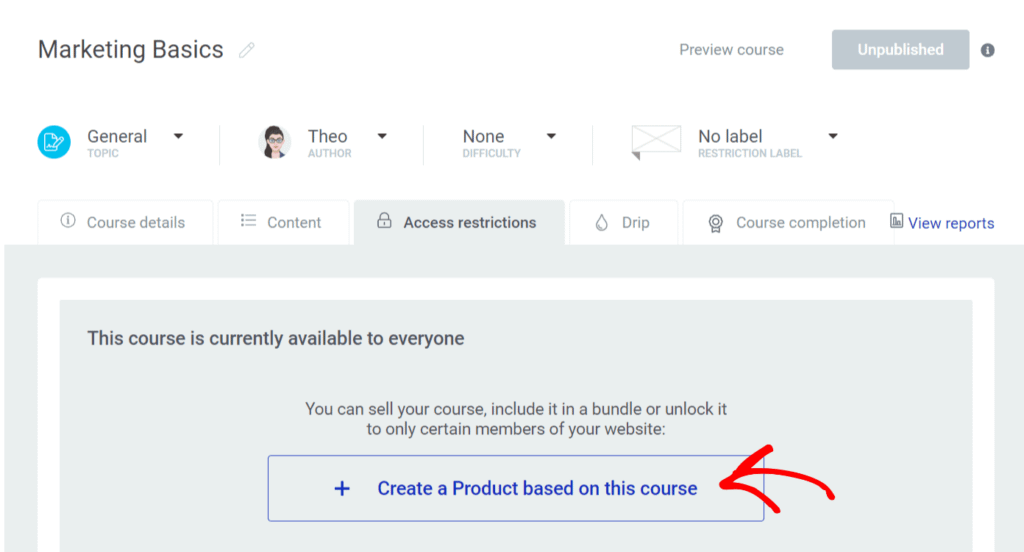Click the reports chart icon
Image resolution: width=1024 pixels, height=552 pixels.
pyautogui.click(x=897, y=222)
